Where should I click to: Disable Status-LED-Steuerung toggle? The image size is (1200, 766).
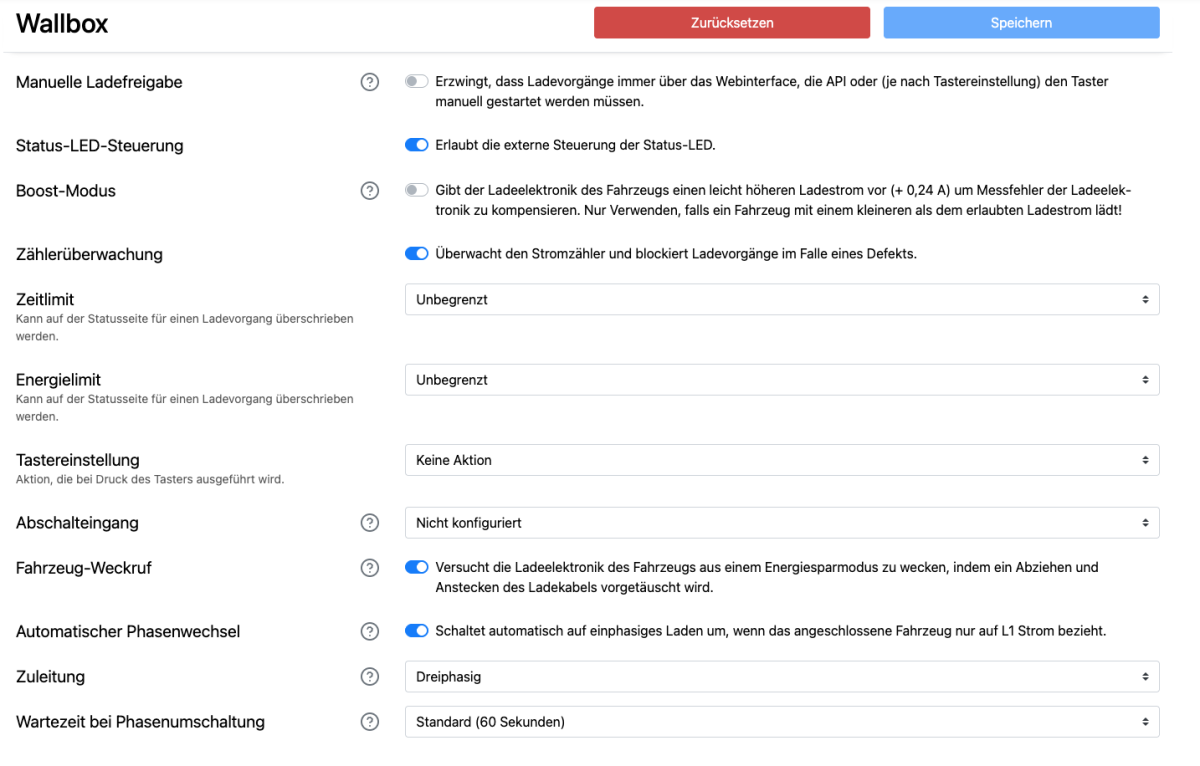416,145
